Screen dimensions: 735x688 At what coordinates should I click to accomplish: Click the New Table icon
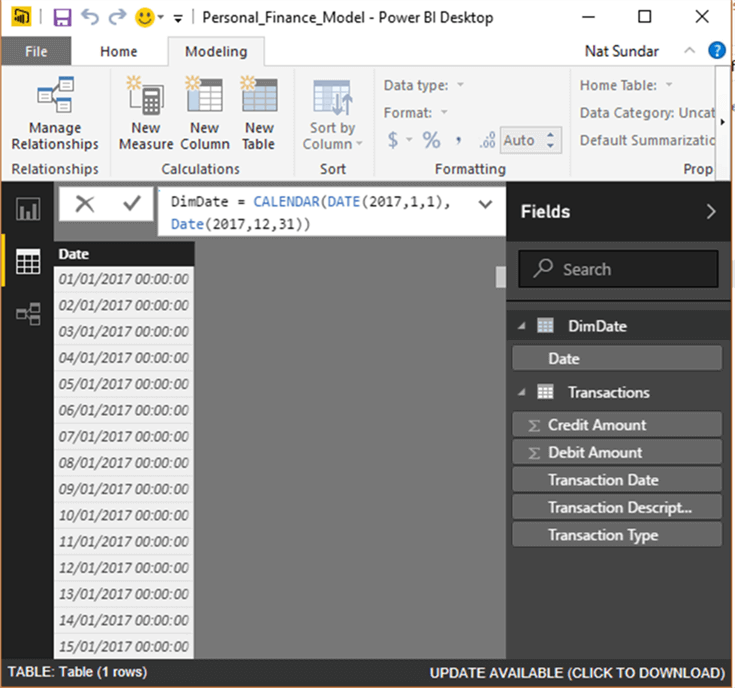click(x=259, y=114)
